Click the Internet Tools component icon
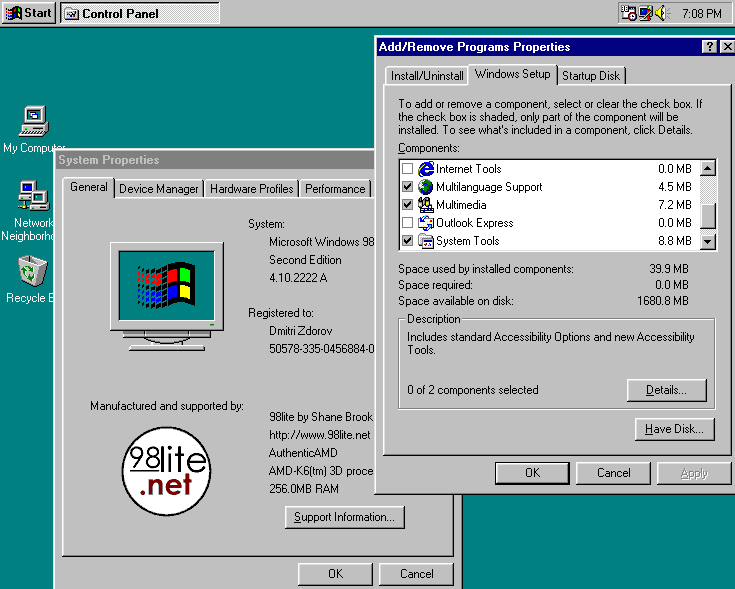The image size is (735, 589). point(426,169)
